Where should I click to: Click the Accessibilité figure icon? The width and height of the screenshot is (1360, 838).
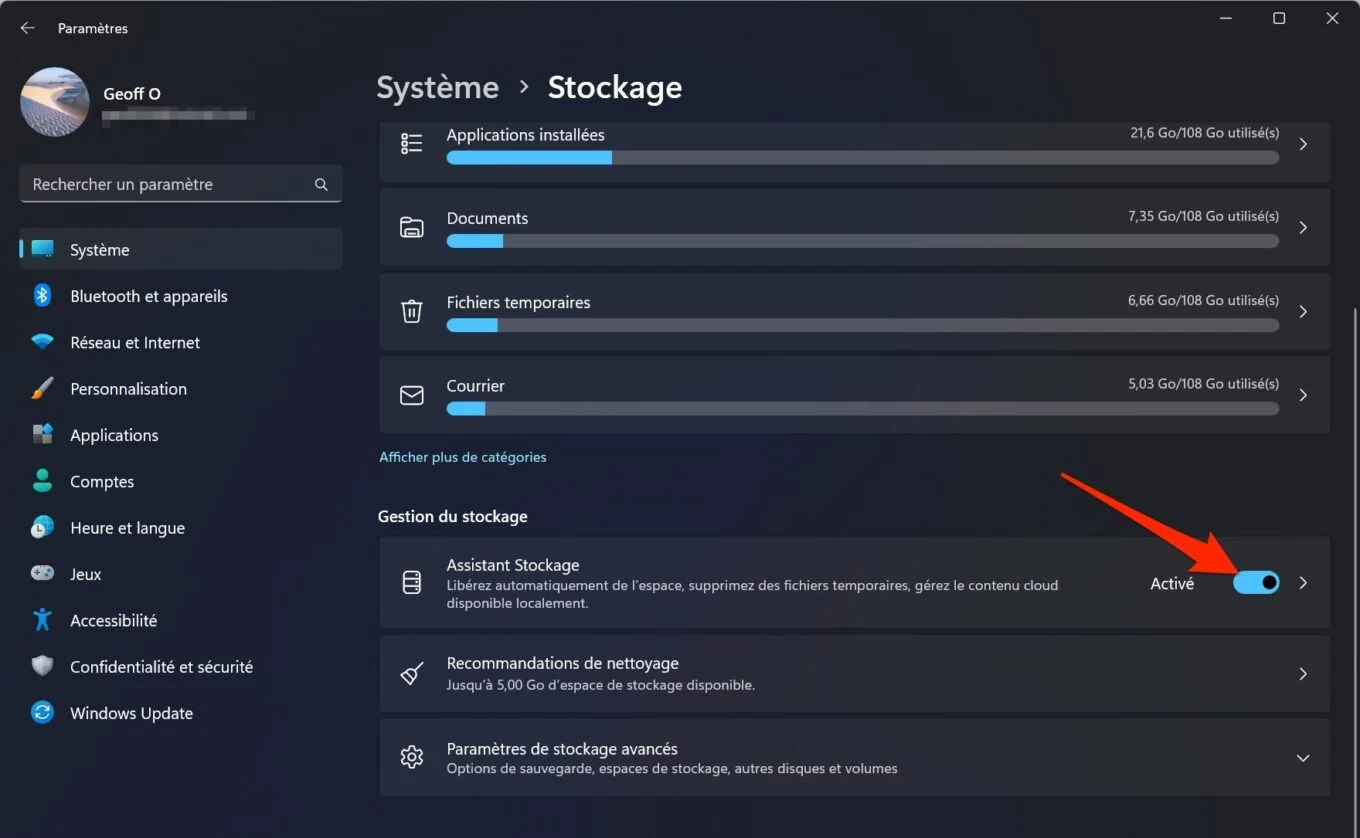pyautogui.click(x=42, y=620)
